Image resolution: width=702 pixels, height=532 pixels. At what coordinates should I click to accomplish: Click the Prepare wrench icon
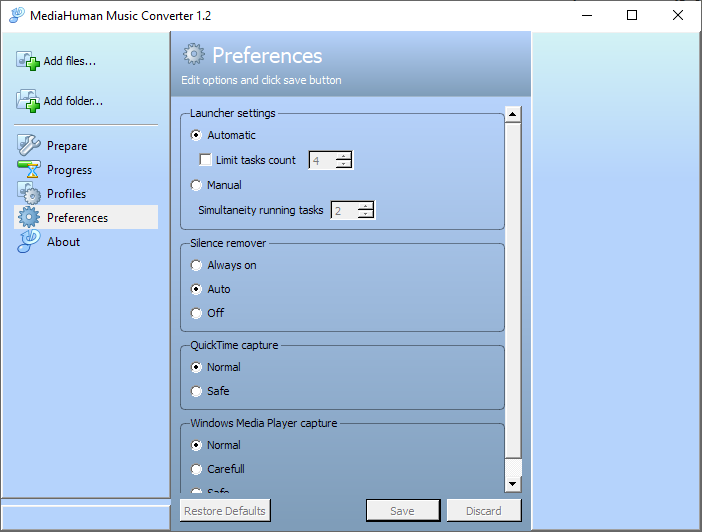[x=29, y=145]
